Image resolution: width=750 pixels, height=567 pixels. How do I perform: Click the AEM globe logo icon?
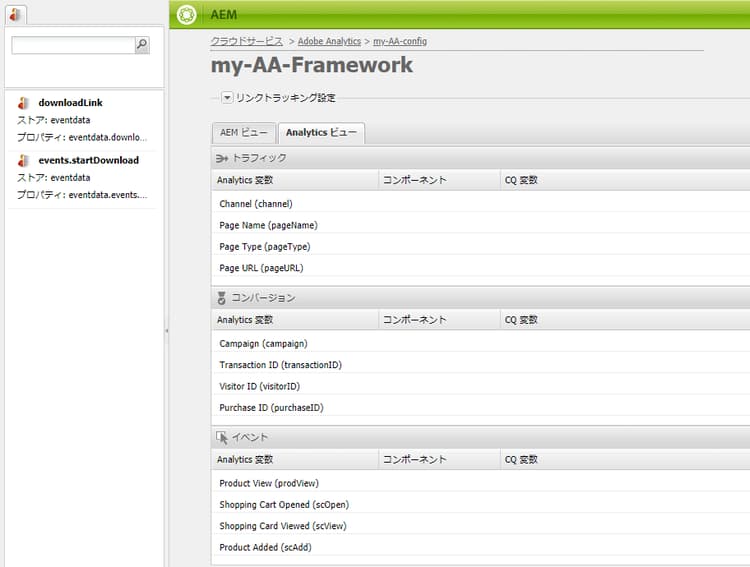point(186,14)
